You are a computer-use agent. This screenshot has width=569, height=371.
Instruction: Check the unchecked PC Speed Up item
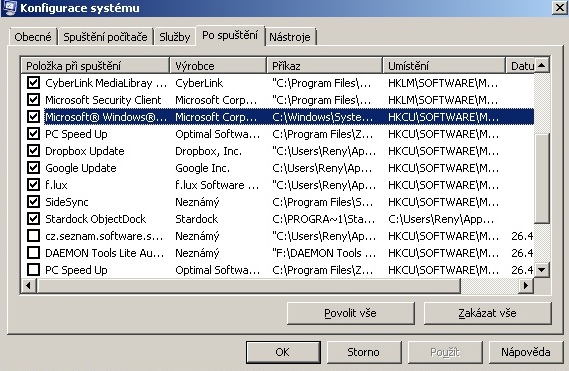click(33, 270)
